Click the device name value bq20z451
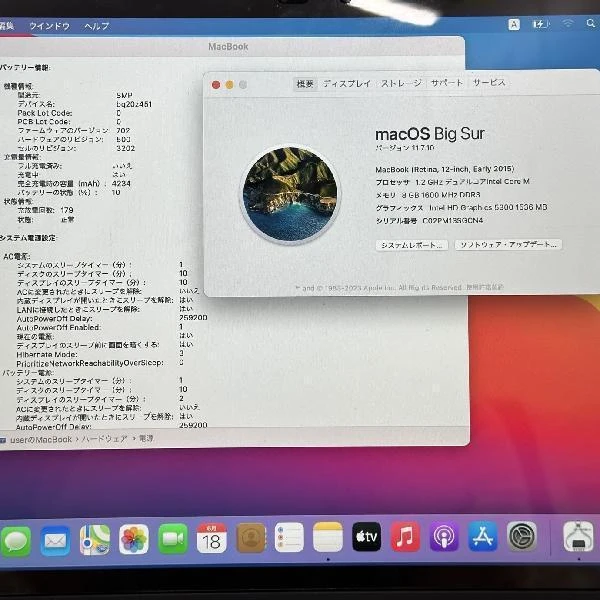This screenshot has height=600, width=600. pyautogui.click(x=134, y=104)
